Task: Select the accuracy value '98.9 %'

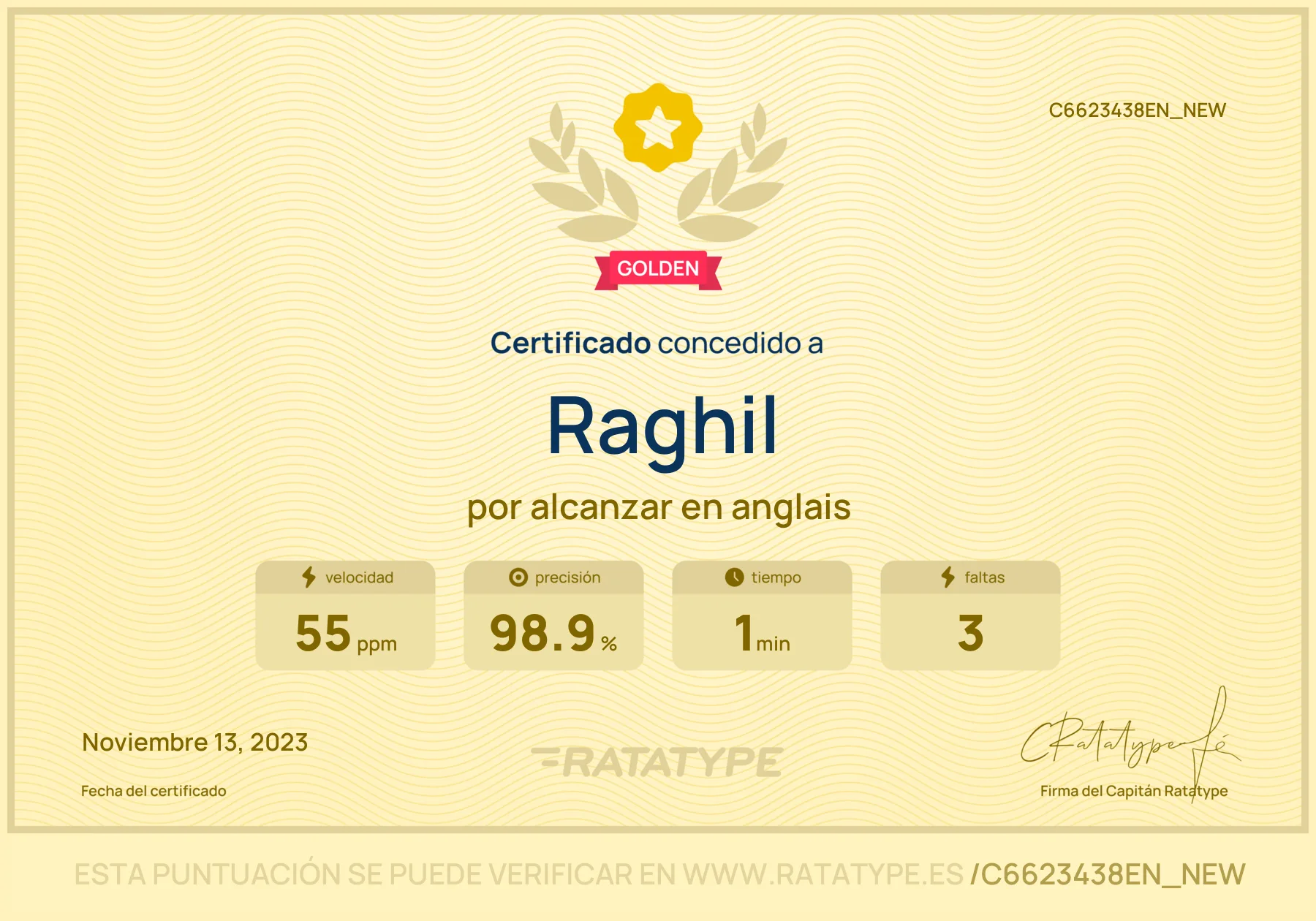Action: (553, 634)
